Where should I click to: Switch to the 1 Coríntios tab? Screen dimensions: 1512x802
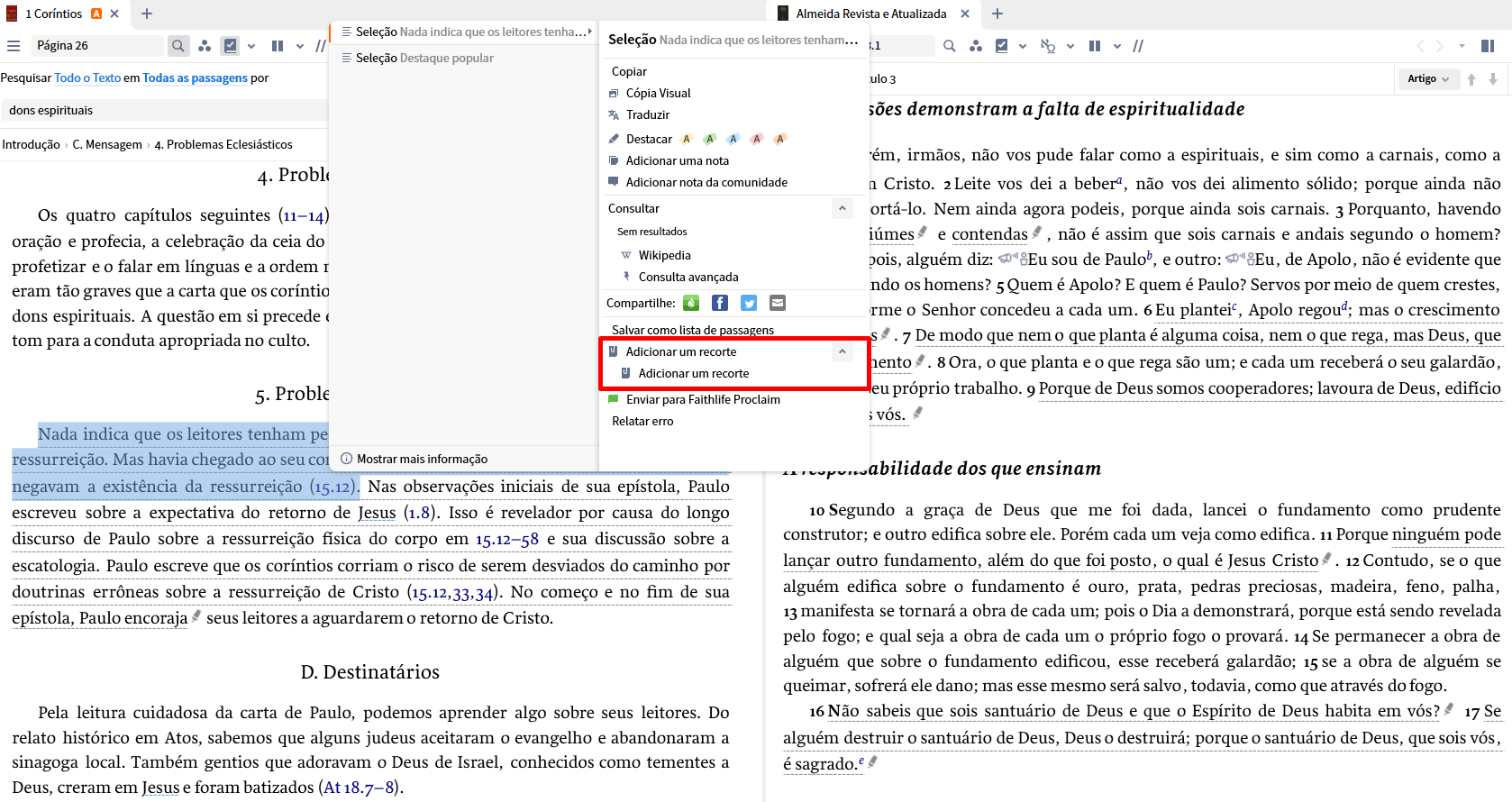pos(53,14)
